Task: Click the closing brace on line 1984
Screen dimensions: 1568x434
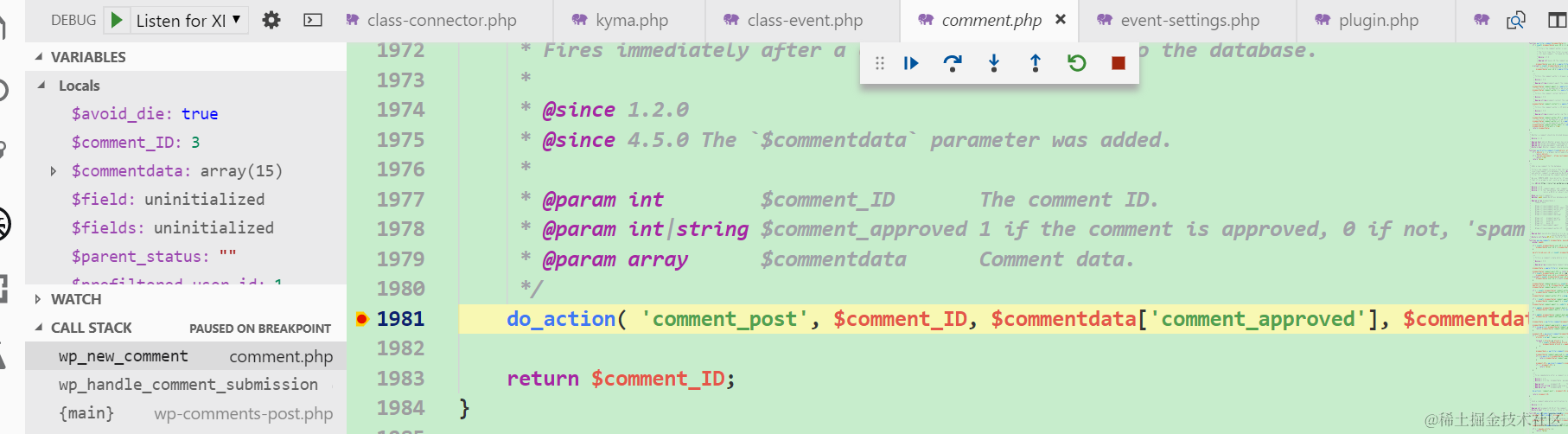Action: [464, 408]
